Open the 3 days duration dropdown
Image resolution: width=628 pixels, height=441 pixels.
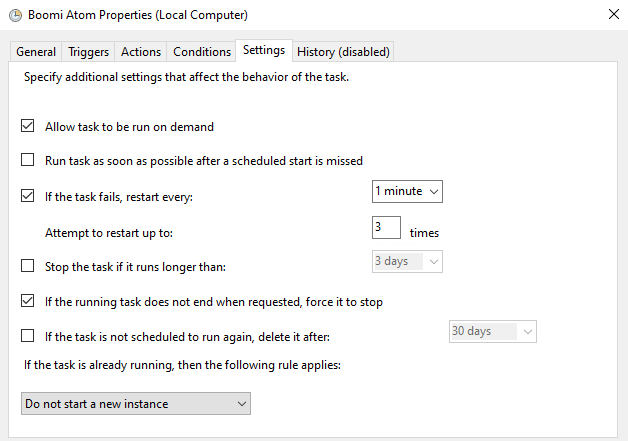407,262
